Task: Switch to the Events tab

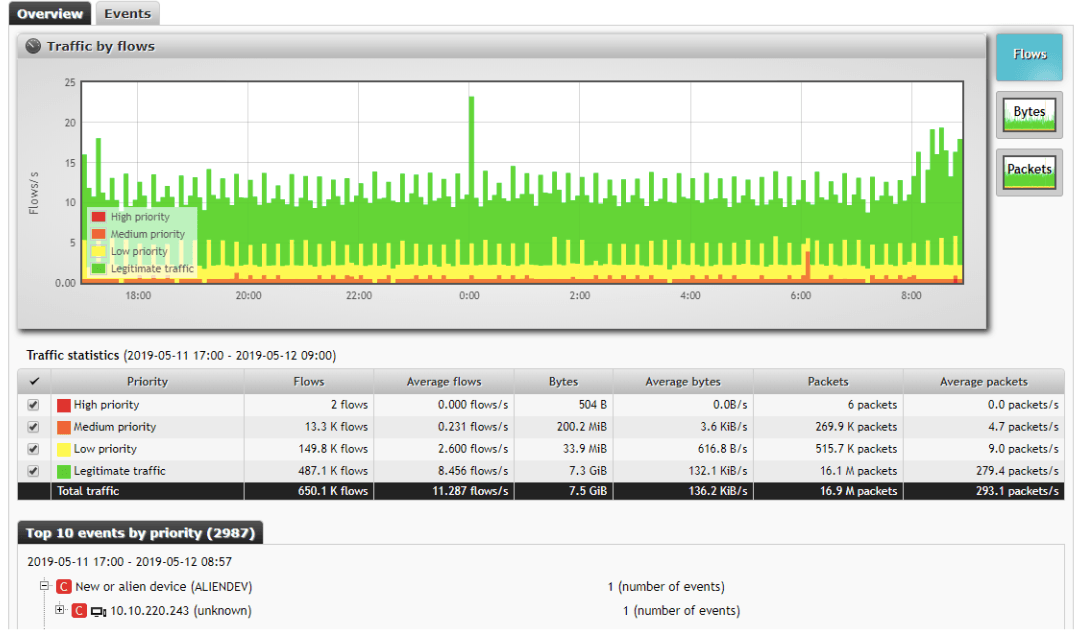Action: (x=127, y=13)
